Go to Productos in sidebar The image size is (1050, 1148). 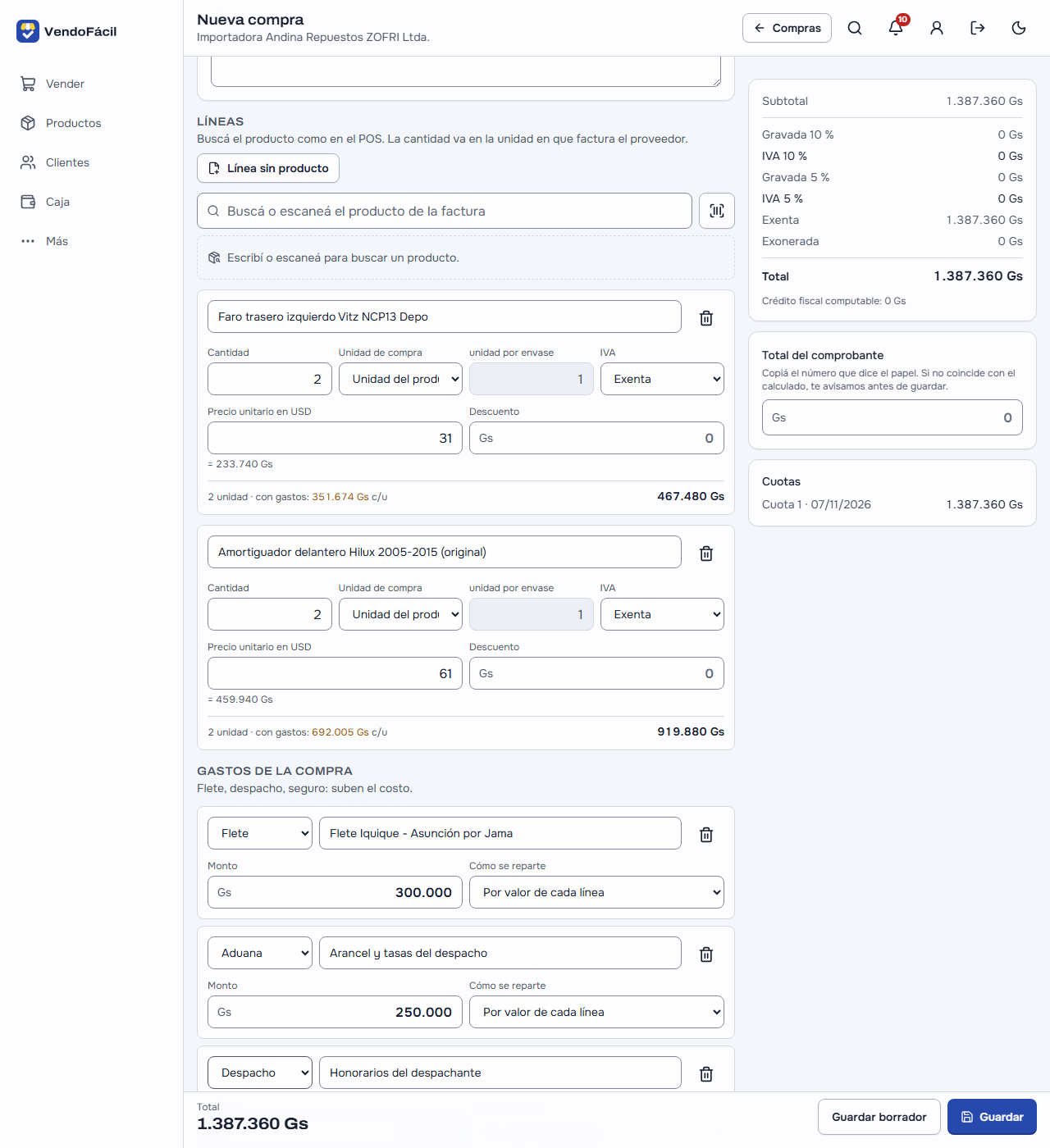coord(73,123)
